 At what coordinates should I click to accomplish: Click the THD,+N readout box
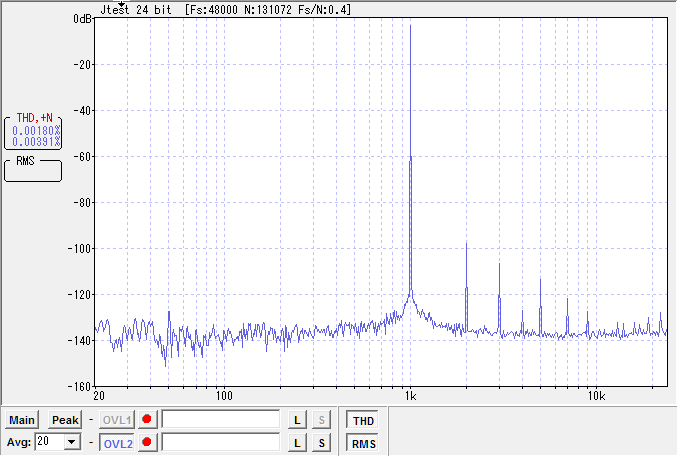click(x=33, y=132)
